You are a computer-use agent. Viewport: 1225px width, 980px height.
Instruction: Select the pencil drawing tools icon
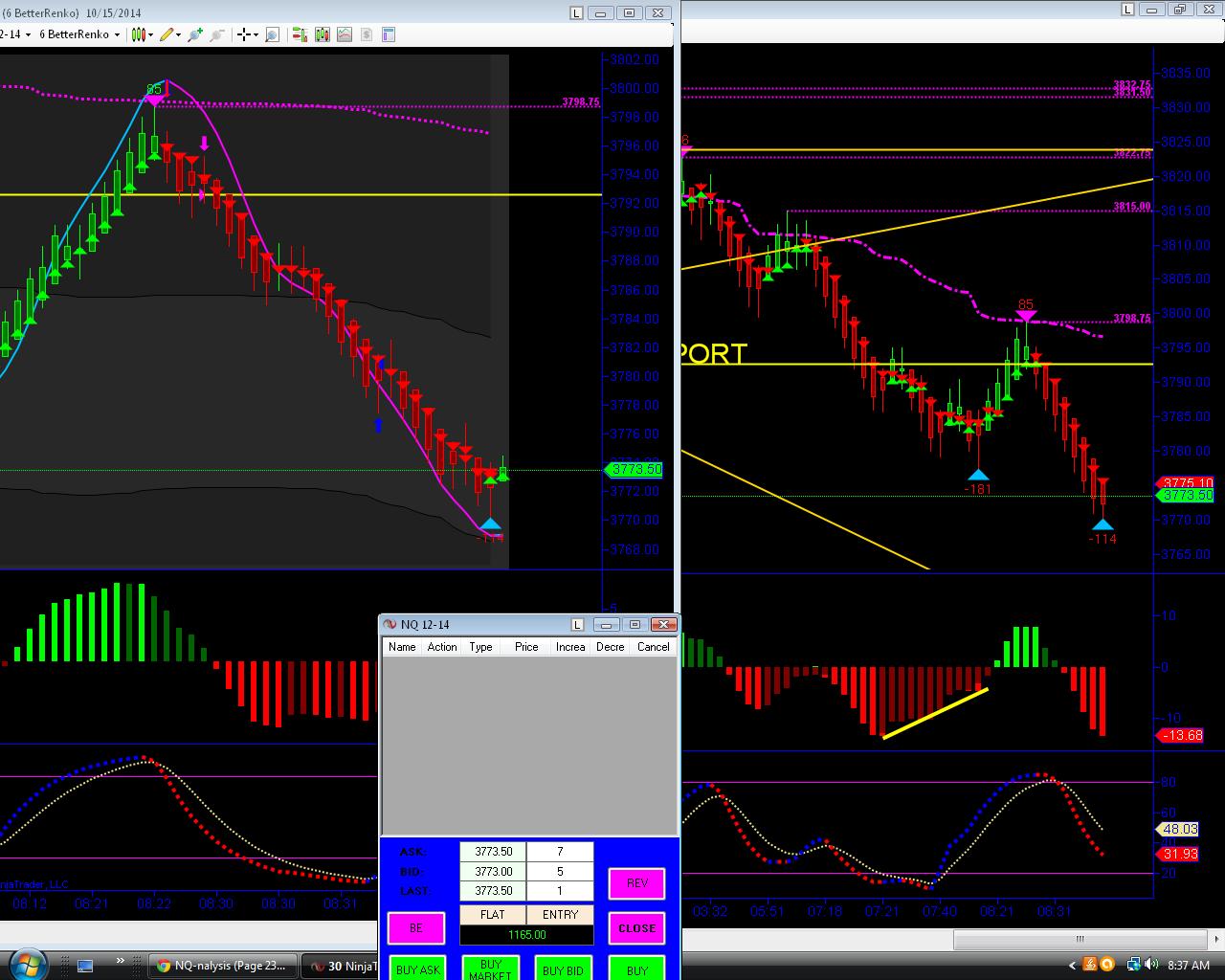[x=167, y=34]
